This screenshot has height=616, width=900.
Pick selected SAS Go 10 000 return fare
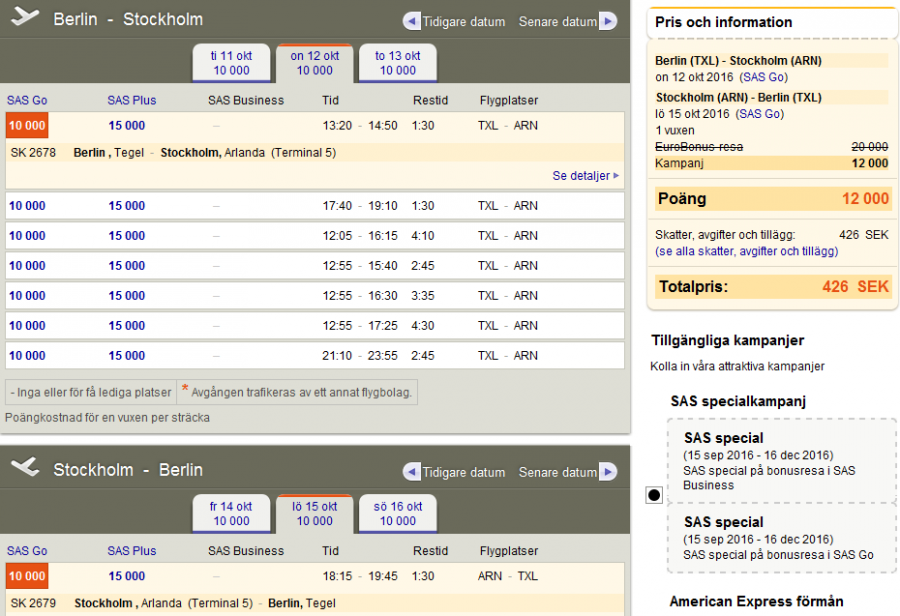click(27, 576)
